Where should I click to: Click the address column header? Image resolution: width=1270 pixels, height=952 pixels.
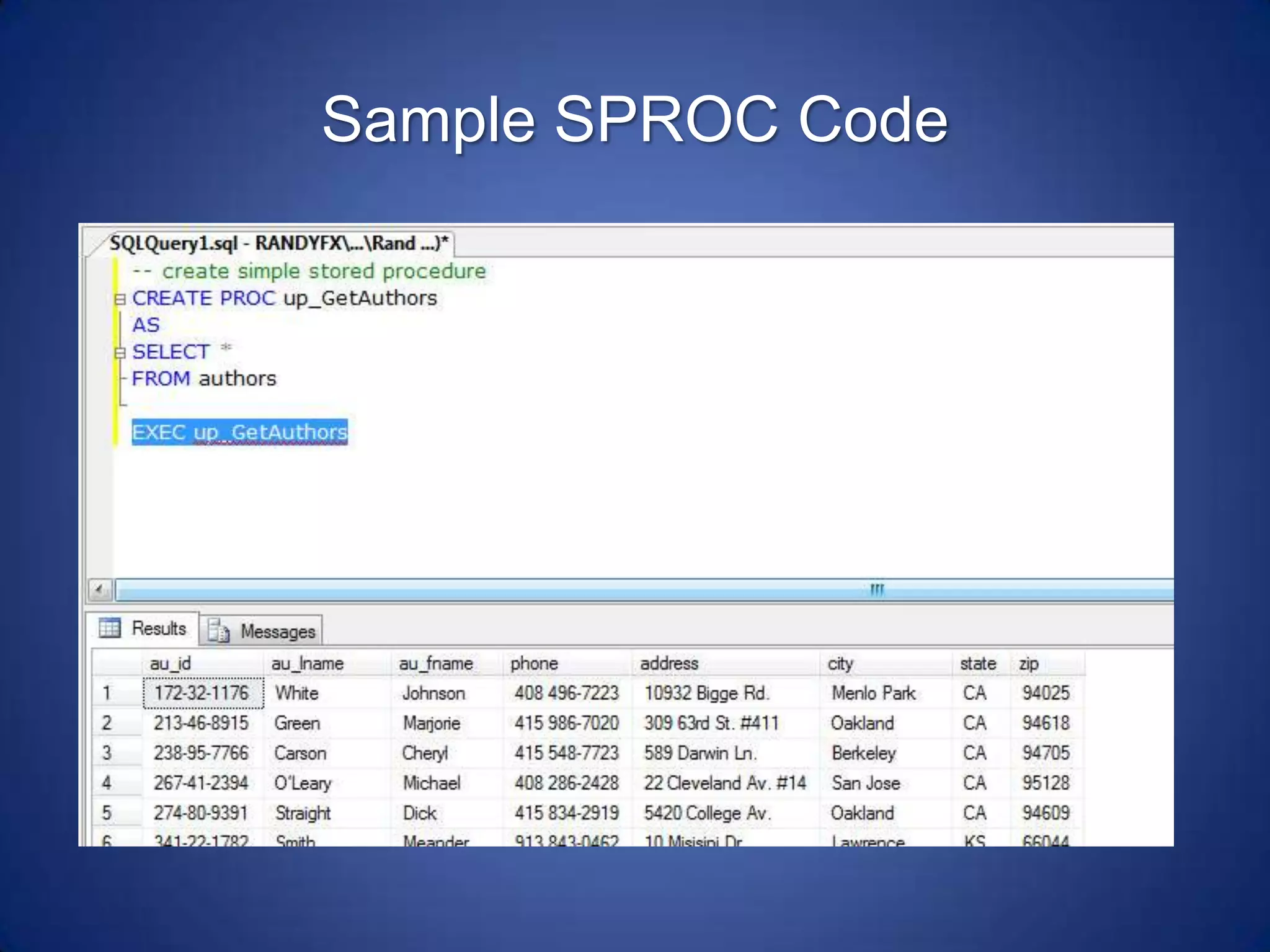pyautogui.click(x=727, y=664)
